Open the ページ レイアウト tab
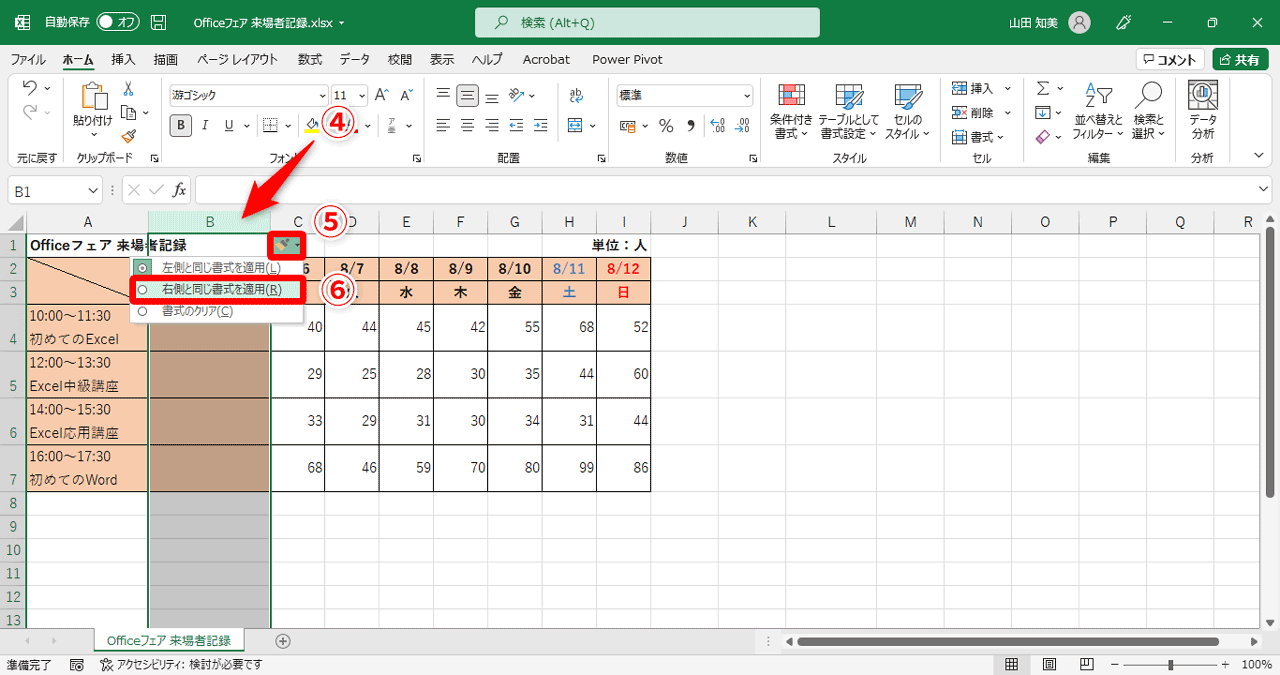1280x675 pixels. (238, 59)
